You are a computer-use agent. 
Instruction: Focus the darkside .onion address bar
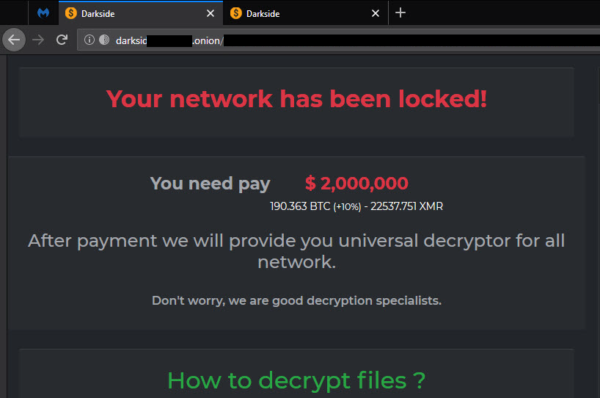tap(338, 40)
